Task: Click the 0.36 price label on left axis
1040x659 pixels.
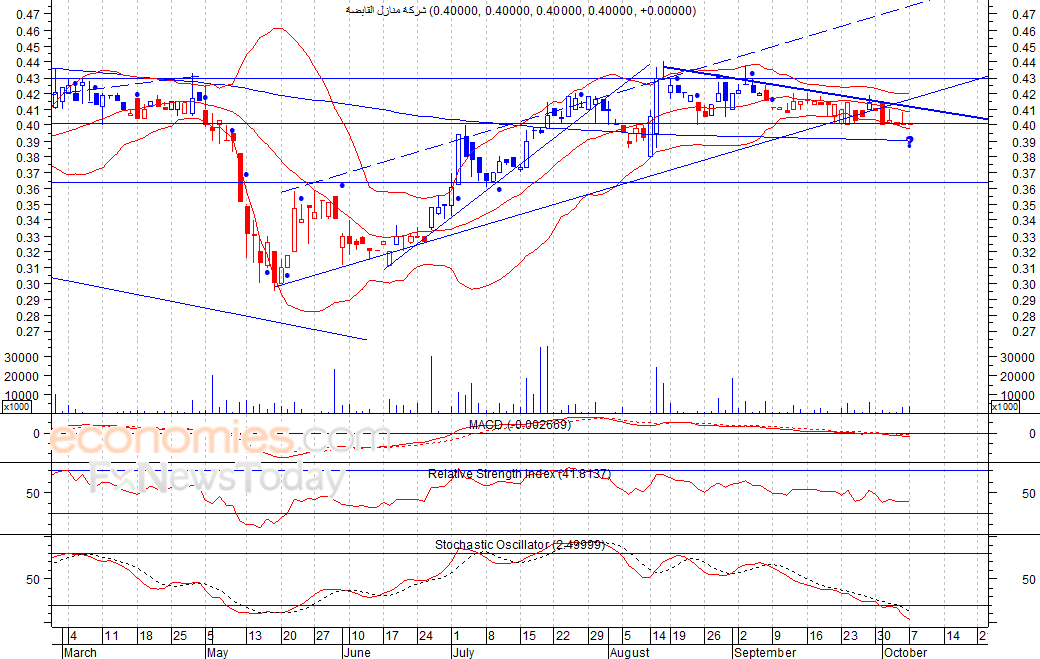Action: 27,190
